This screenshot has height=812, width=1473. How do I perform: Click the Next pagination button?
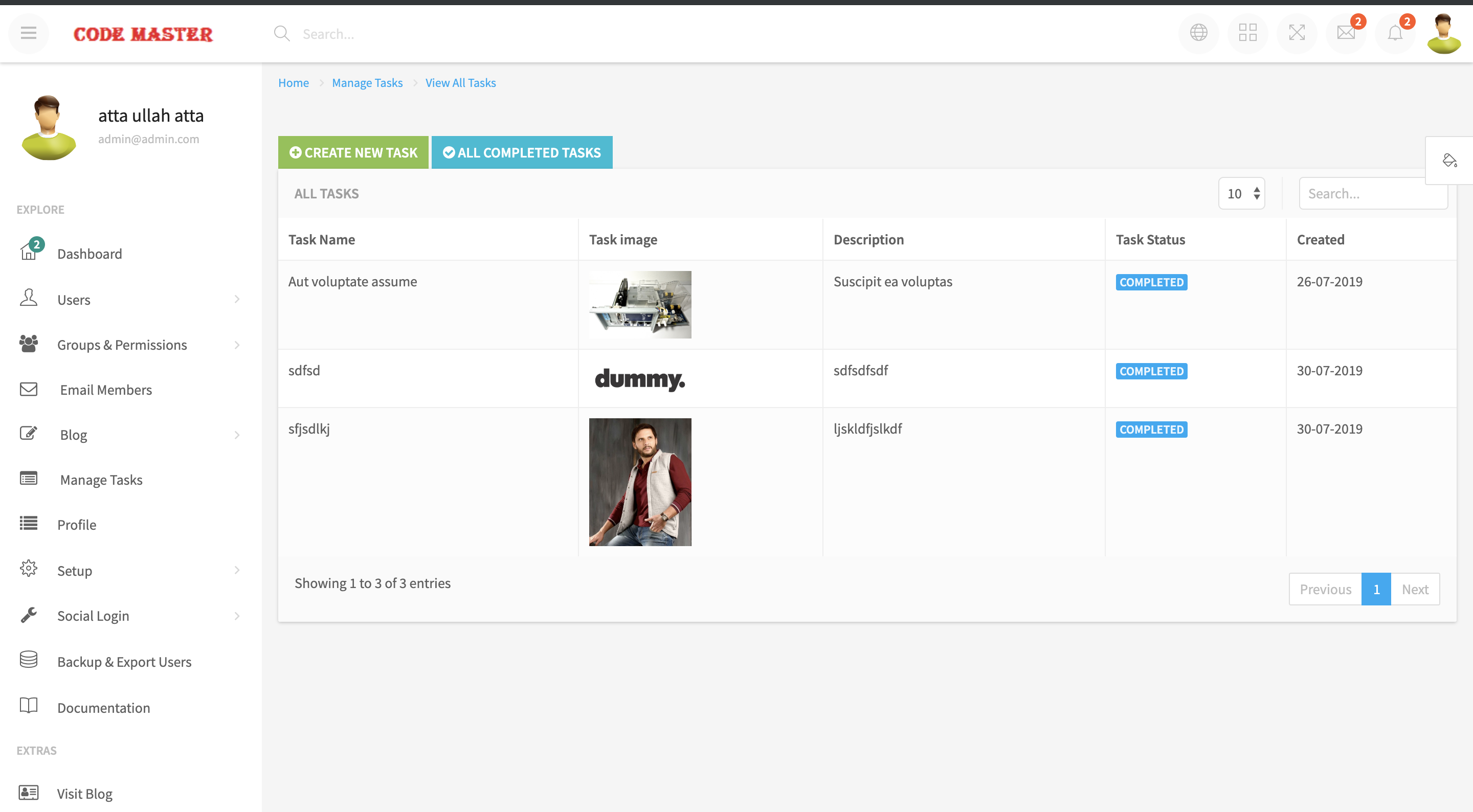(1415, 589)
